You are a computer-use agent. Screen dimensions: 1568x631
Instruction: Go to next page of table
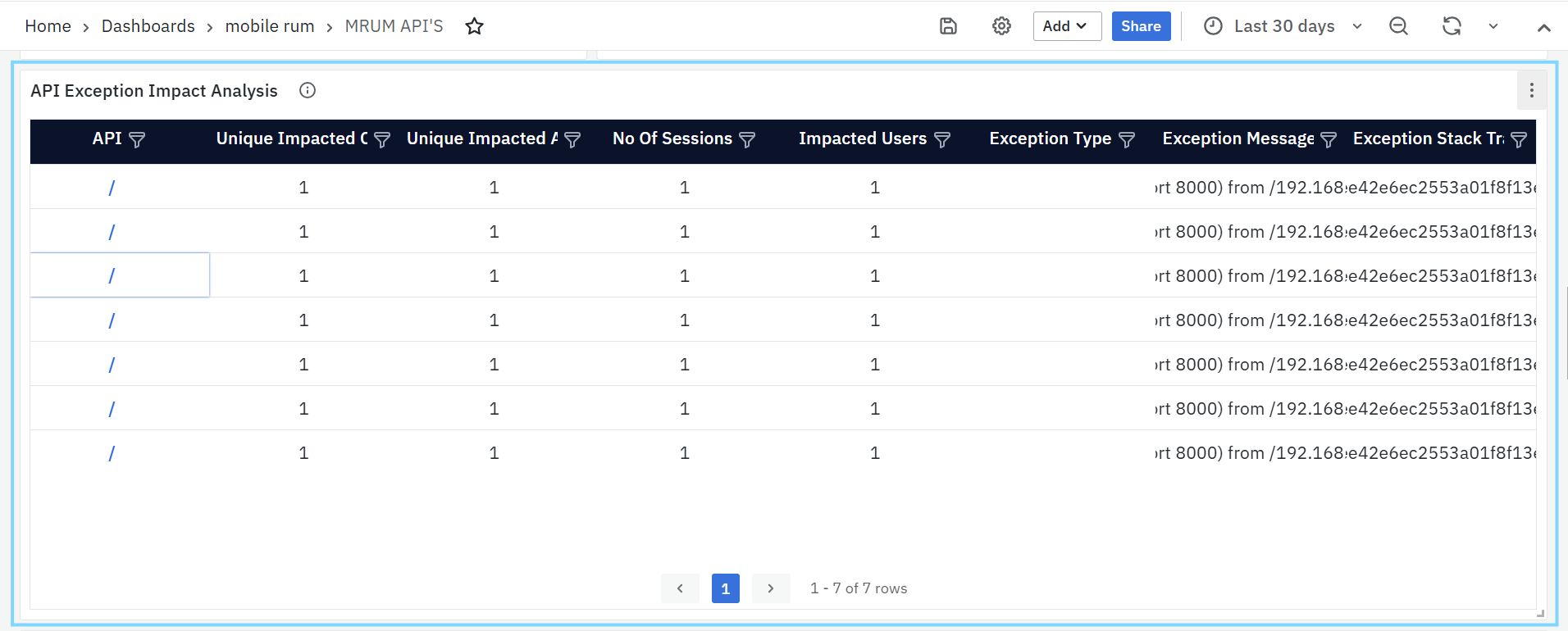click(x=771, y=588)
